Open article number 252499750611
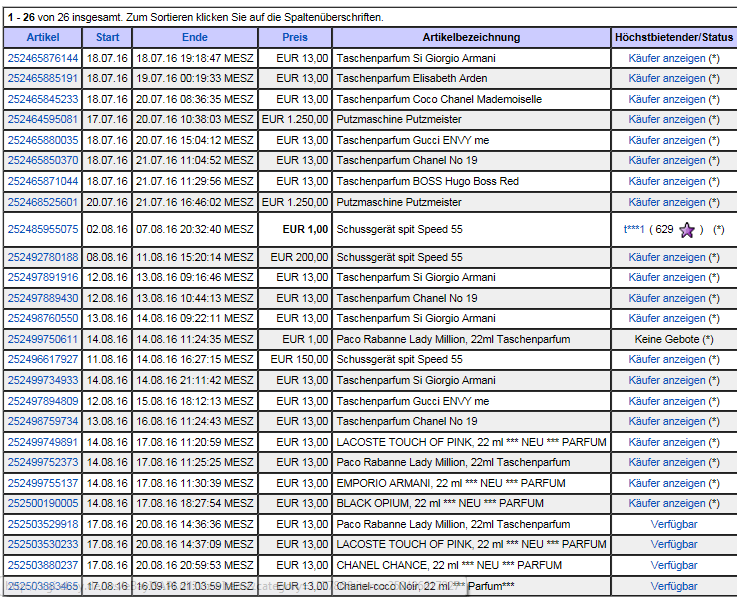 click(x=43, y=339)
